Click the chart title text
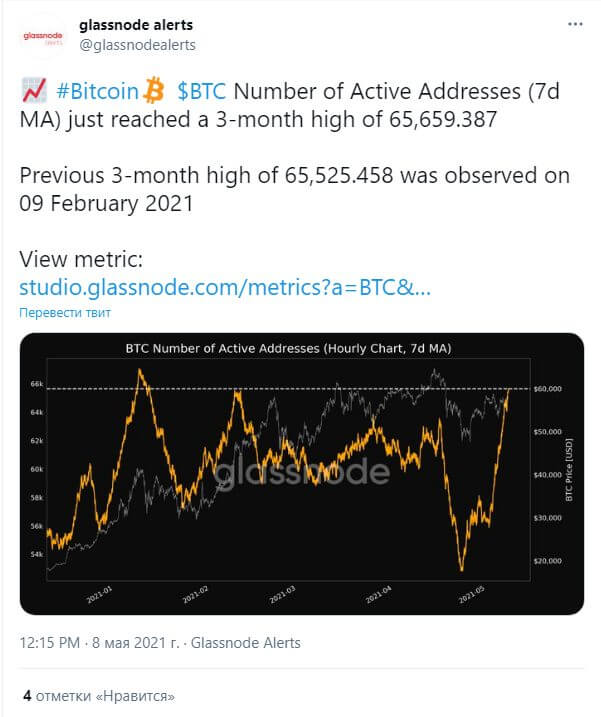This screenshot has width=601, height=717. 288,348
